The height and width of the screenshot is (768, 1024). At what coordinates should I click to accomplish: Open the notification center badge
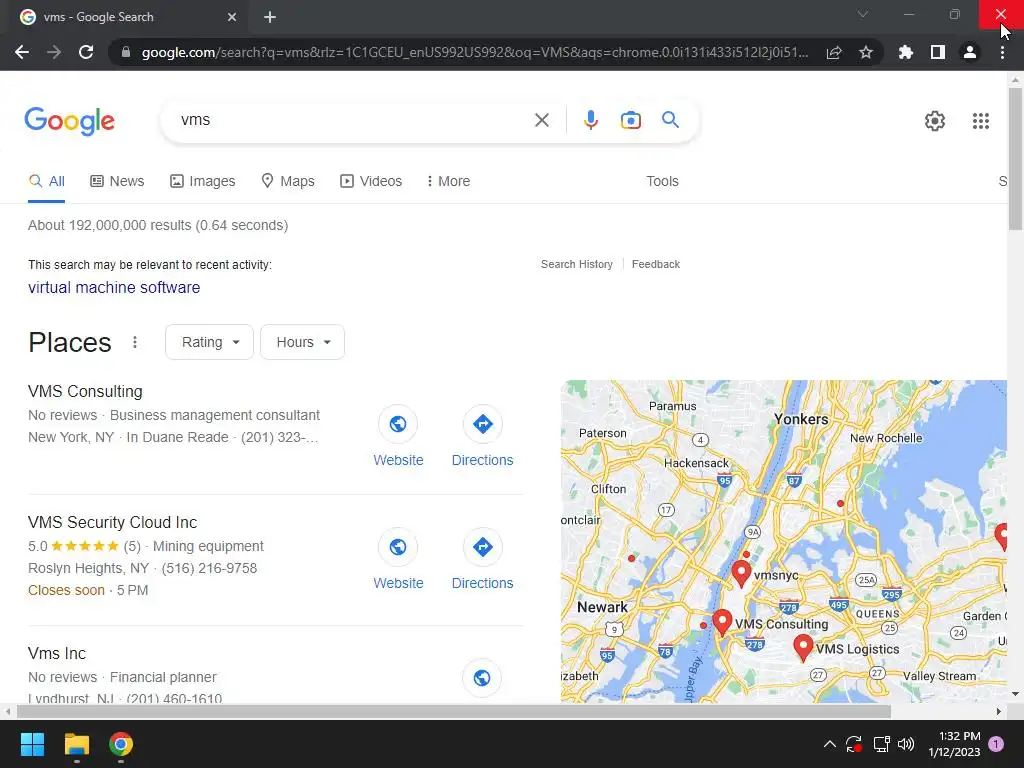[x=996, y=744]
